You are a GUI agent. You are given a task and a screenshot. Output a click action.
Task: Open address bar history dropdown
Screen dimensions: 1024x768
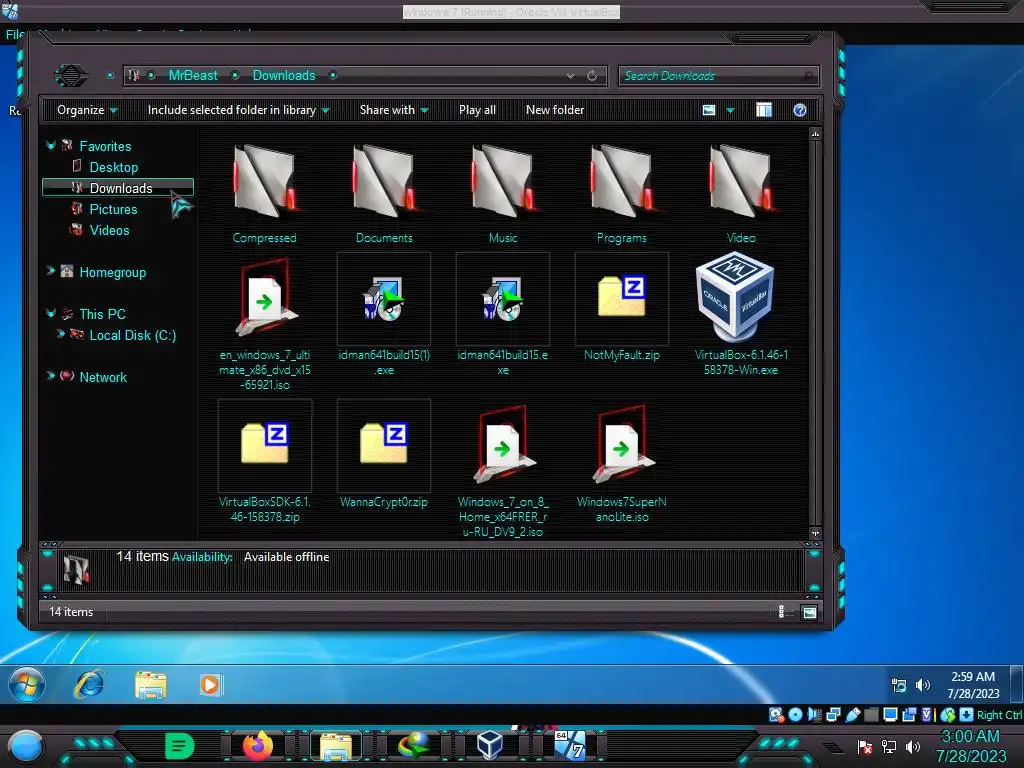(x=571, y=76)
